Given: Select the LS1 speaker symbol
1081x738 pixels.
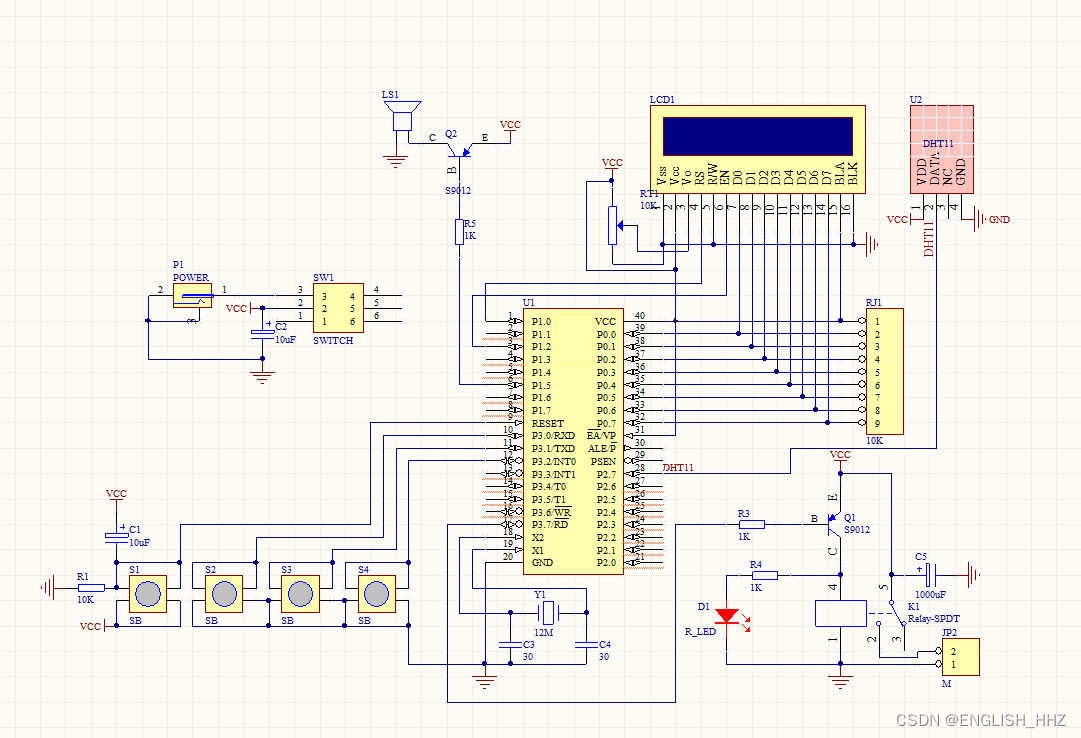Looking at the screenshot, I should (x=402, y=117).
